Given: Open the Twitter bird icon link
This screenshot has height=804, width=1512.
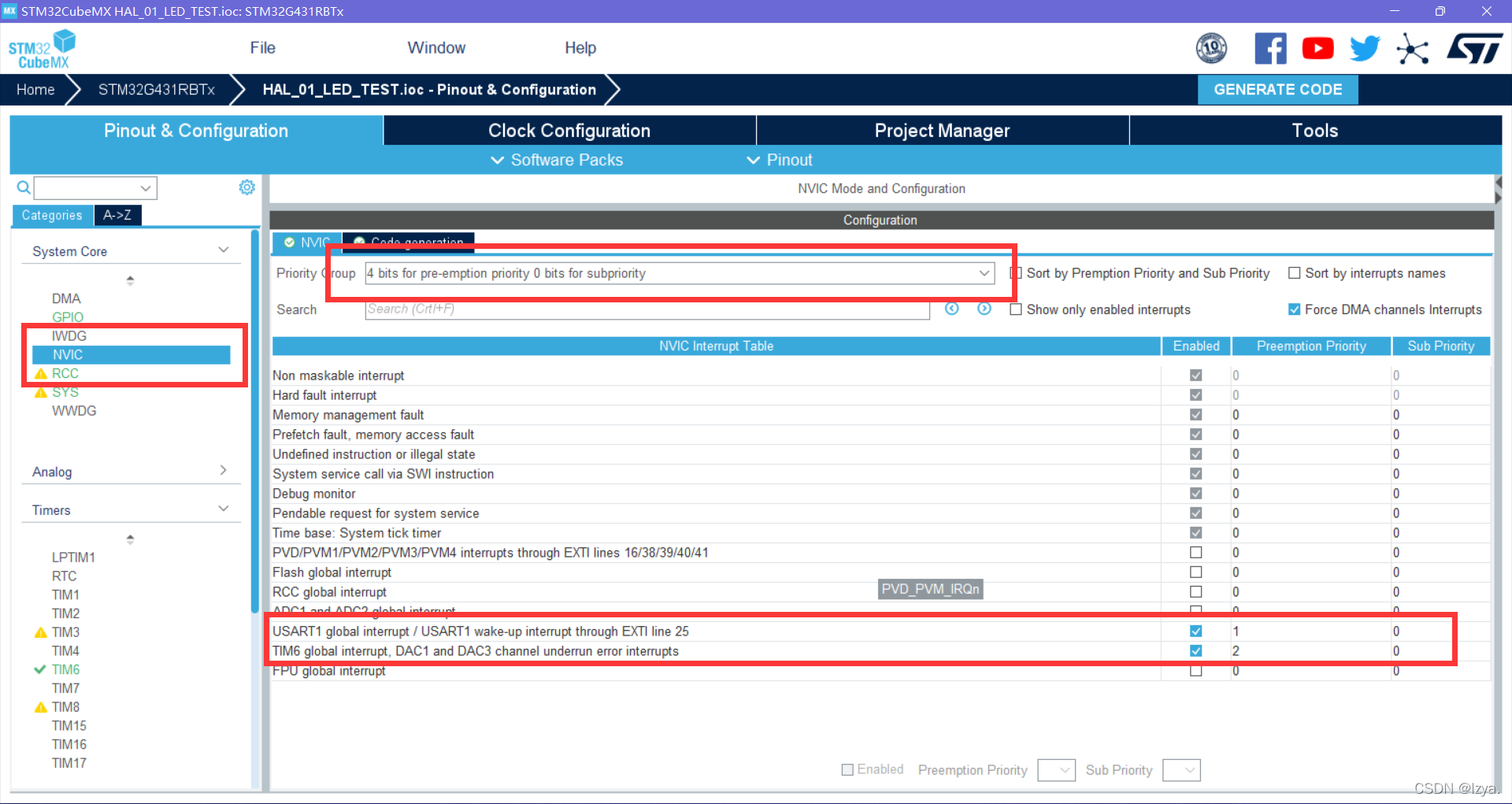Looking at the screenshot, I should (1365, 48).
